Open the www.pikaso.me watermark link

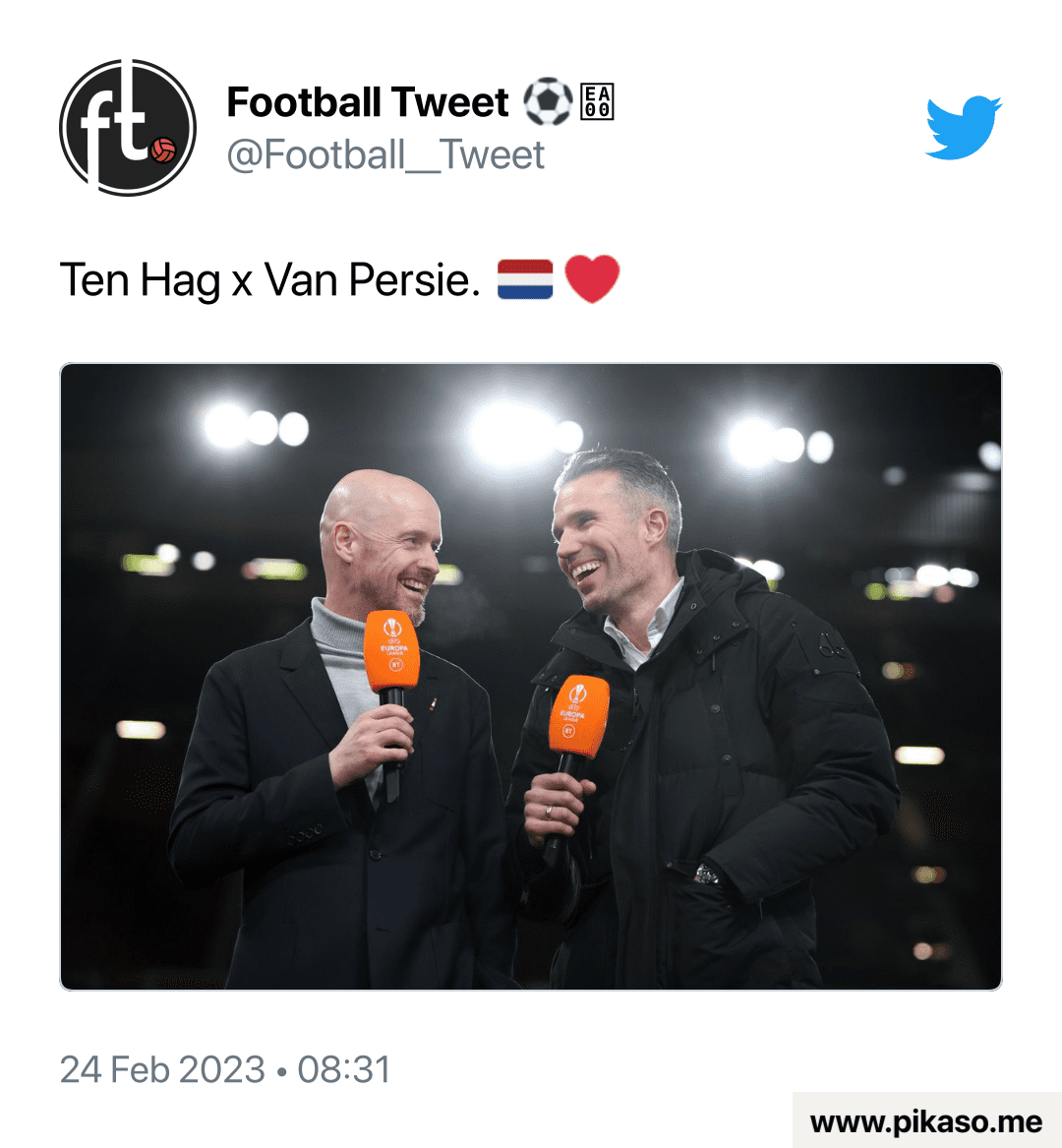coord(926,1121)
